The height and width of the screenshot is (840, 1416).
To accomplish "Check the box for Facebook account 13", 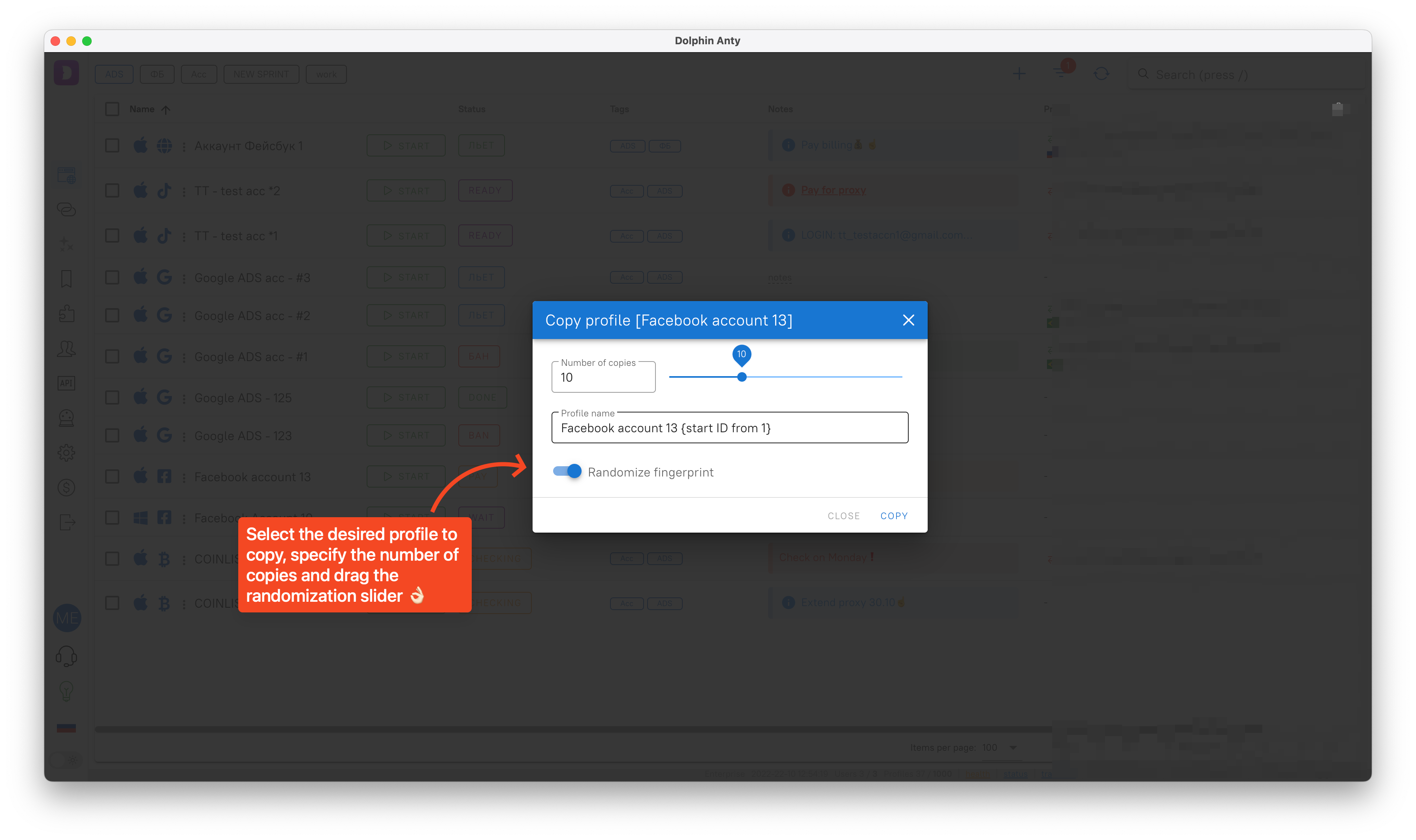I will [x=112, y=477].
